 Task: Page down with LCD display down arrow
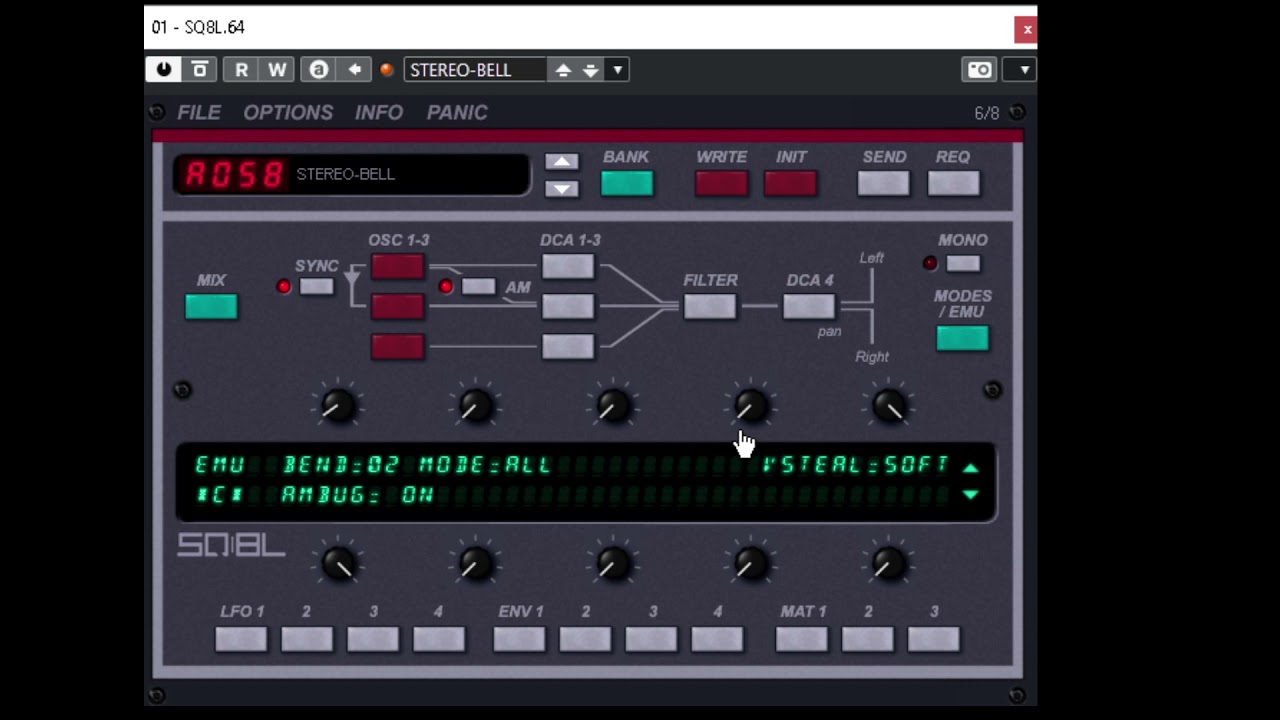coord(970,494)
